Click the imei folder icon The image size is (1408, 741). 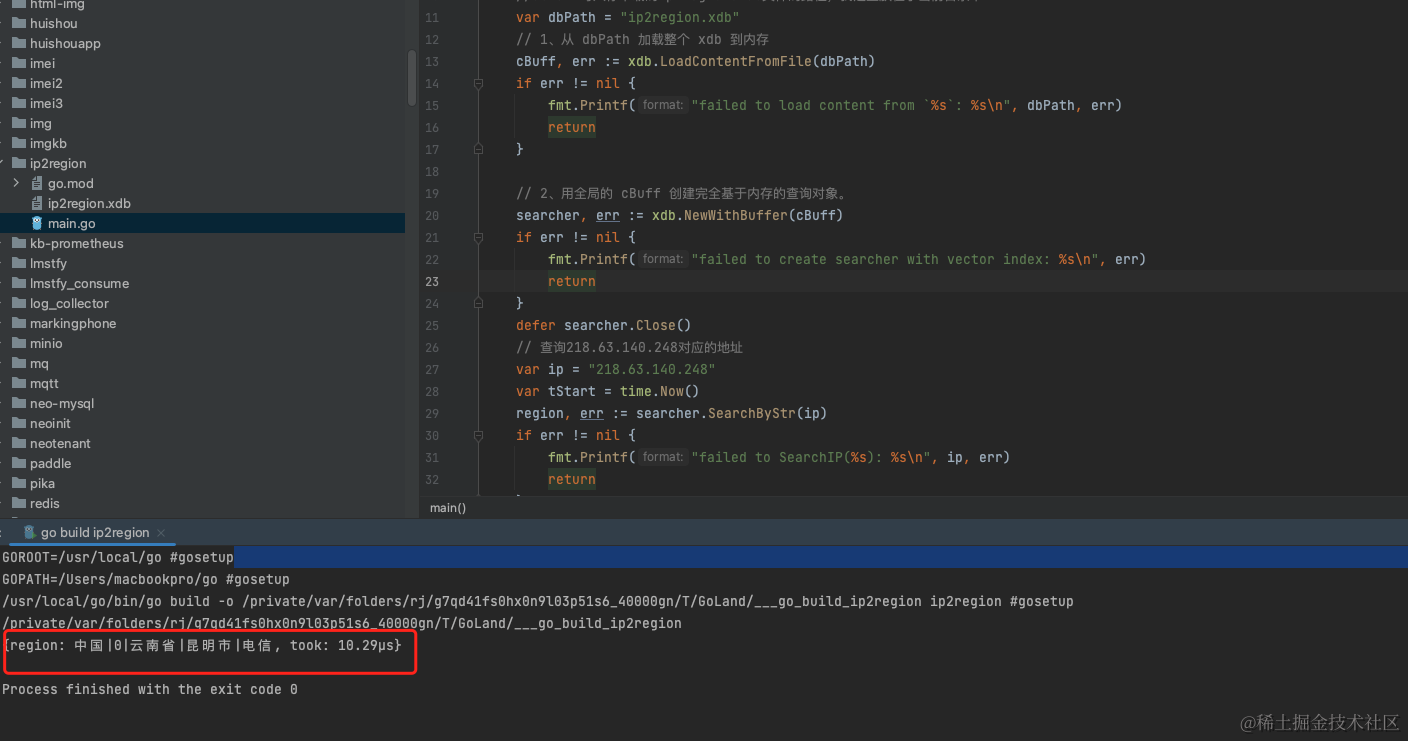(x=19, y=63)
